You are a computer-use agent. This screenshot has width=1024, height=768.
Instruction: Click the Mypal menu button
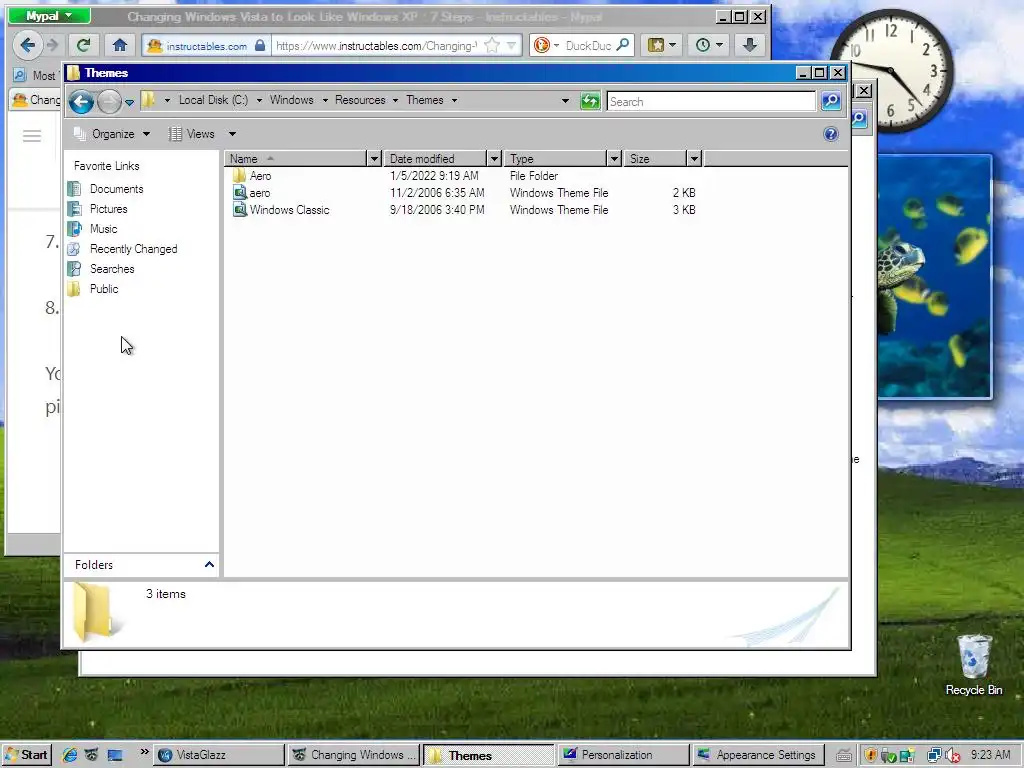(x=49, y=16)
